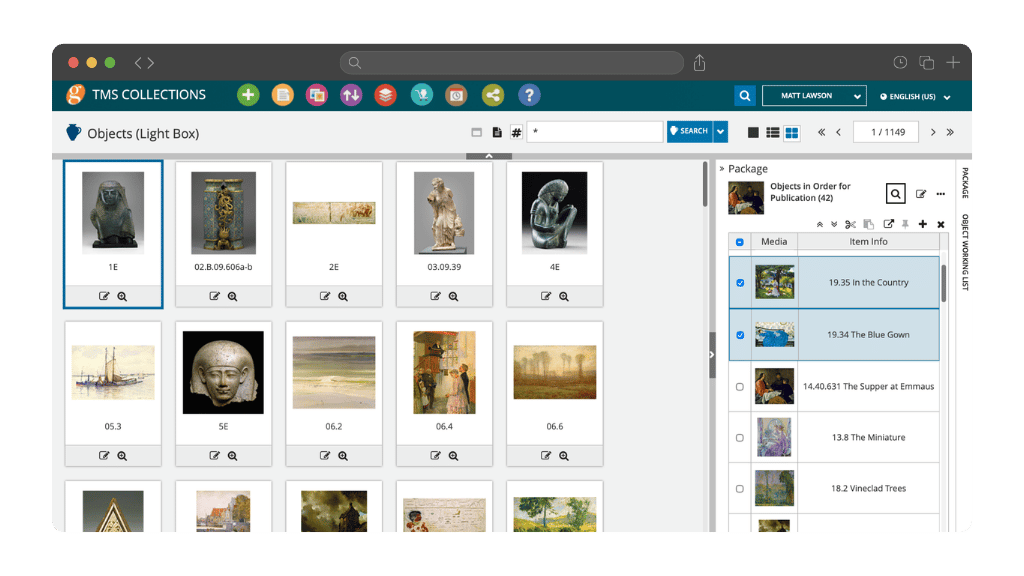Edit object 1E with its pencil icon
The width and height of the screenshot is (1024, 576).
(x=104, y=296)
